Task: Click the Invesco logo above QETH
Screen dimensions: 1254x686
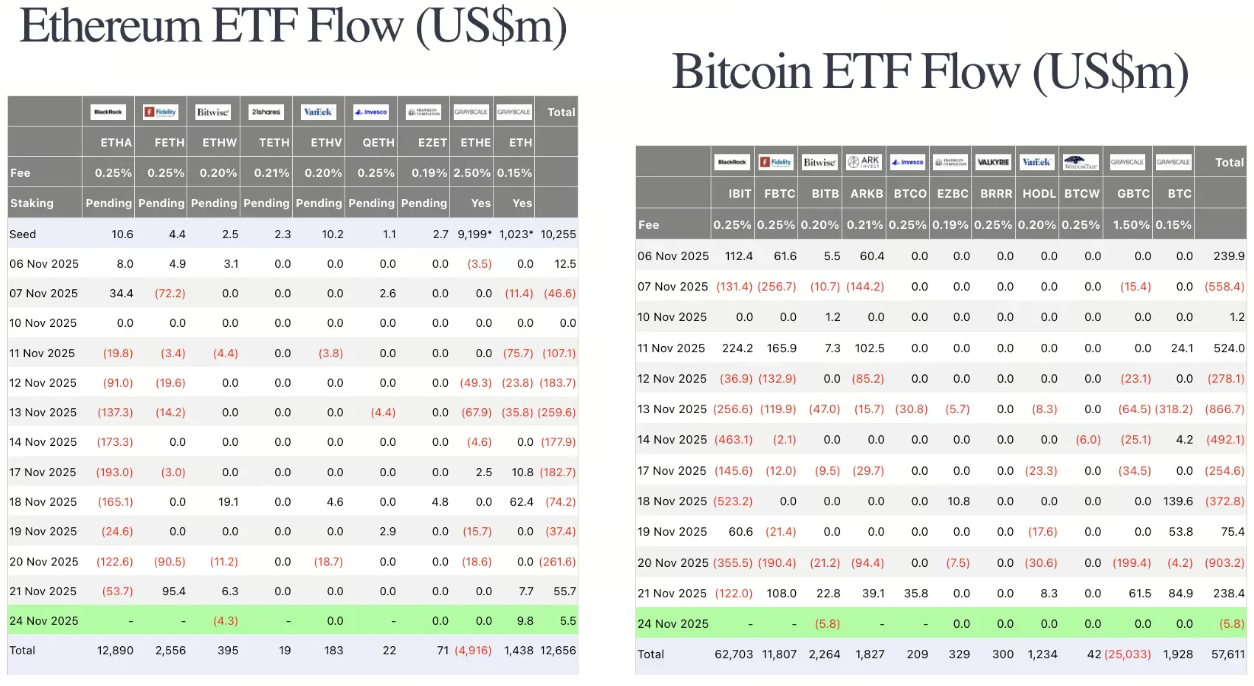Action: point(371,112)
